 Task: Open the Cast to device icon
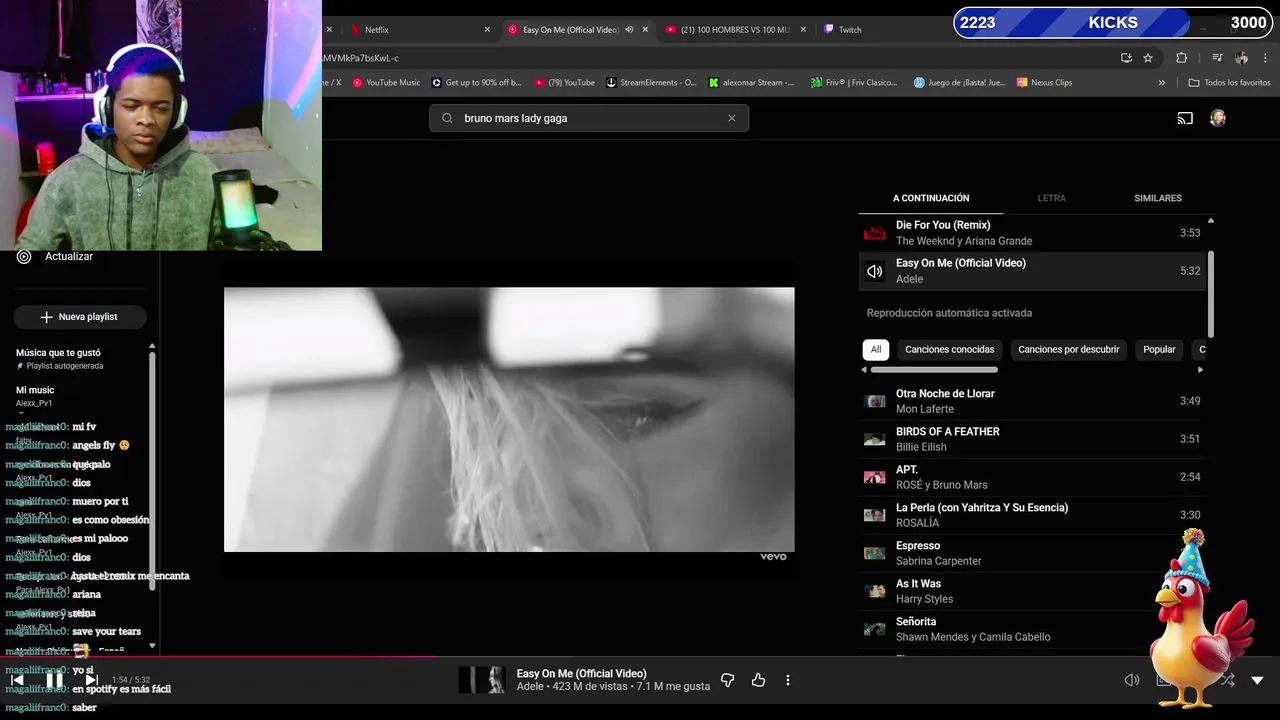[x=1185, y=118]
